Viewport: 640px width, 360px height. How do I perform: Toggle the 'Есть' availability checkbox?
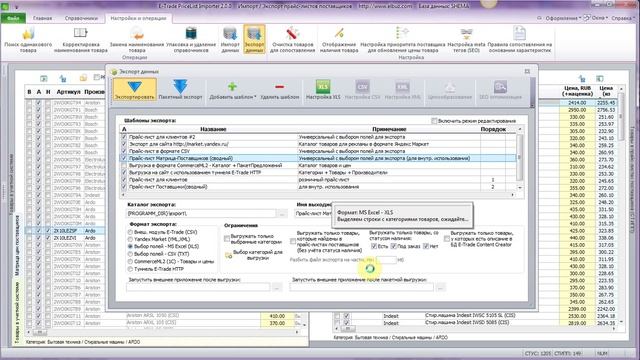[x=374, y=246]
